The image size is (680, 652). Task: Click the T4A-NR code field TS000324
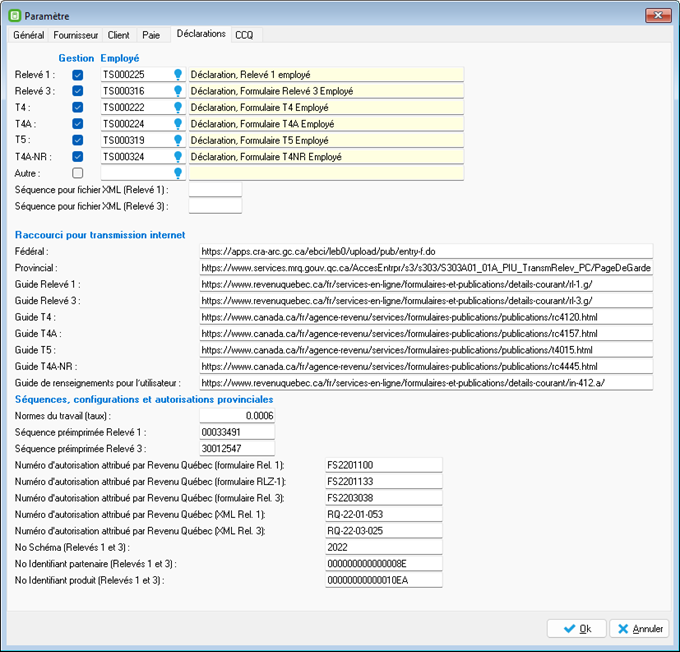coord(137,157)
